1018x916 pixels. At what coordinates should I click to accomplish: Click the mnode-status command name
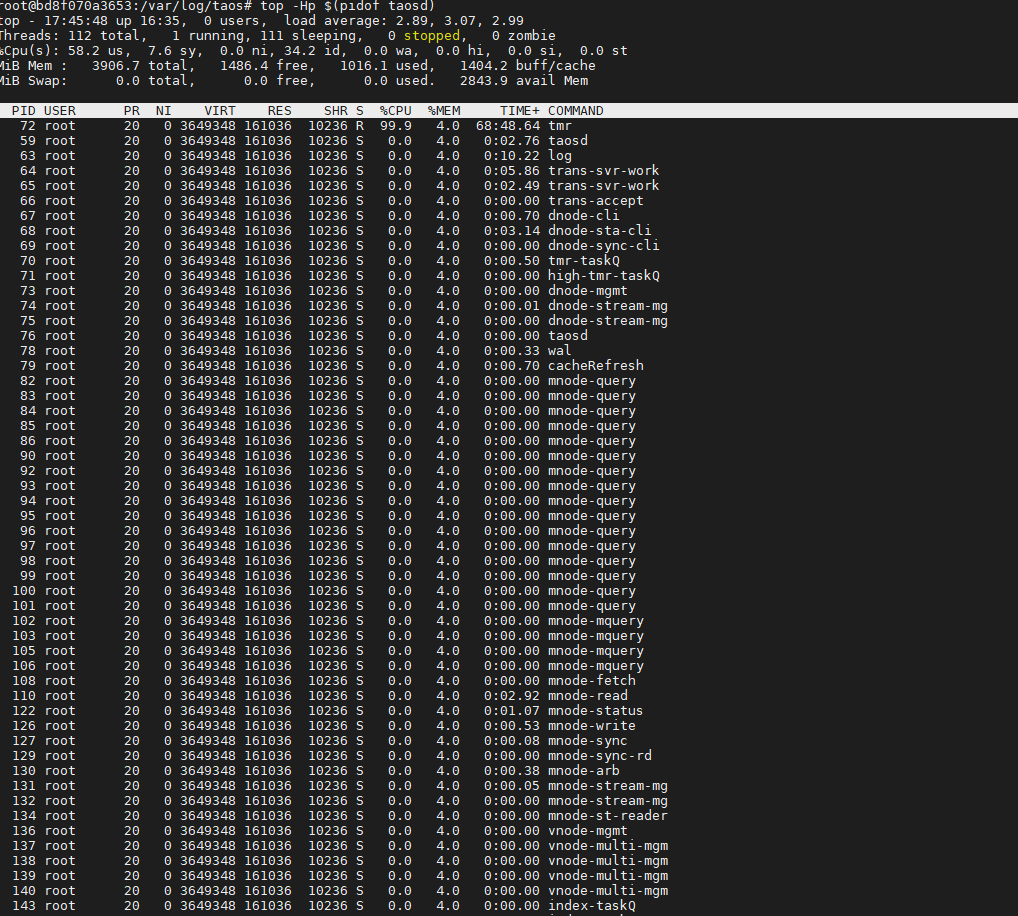595,711
